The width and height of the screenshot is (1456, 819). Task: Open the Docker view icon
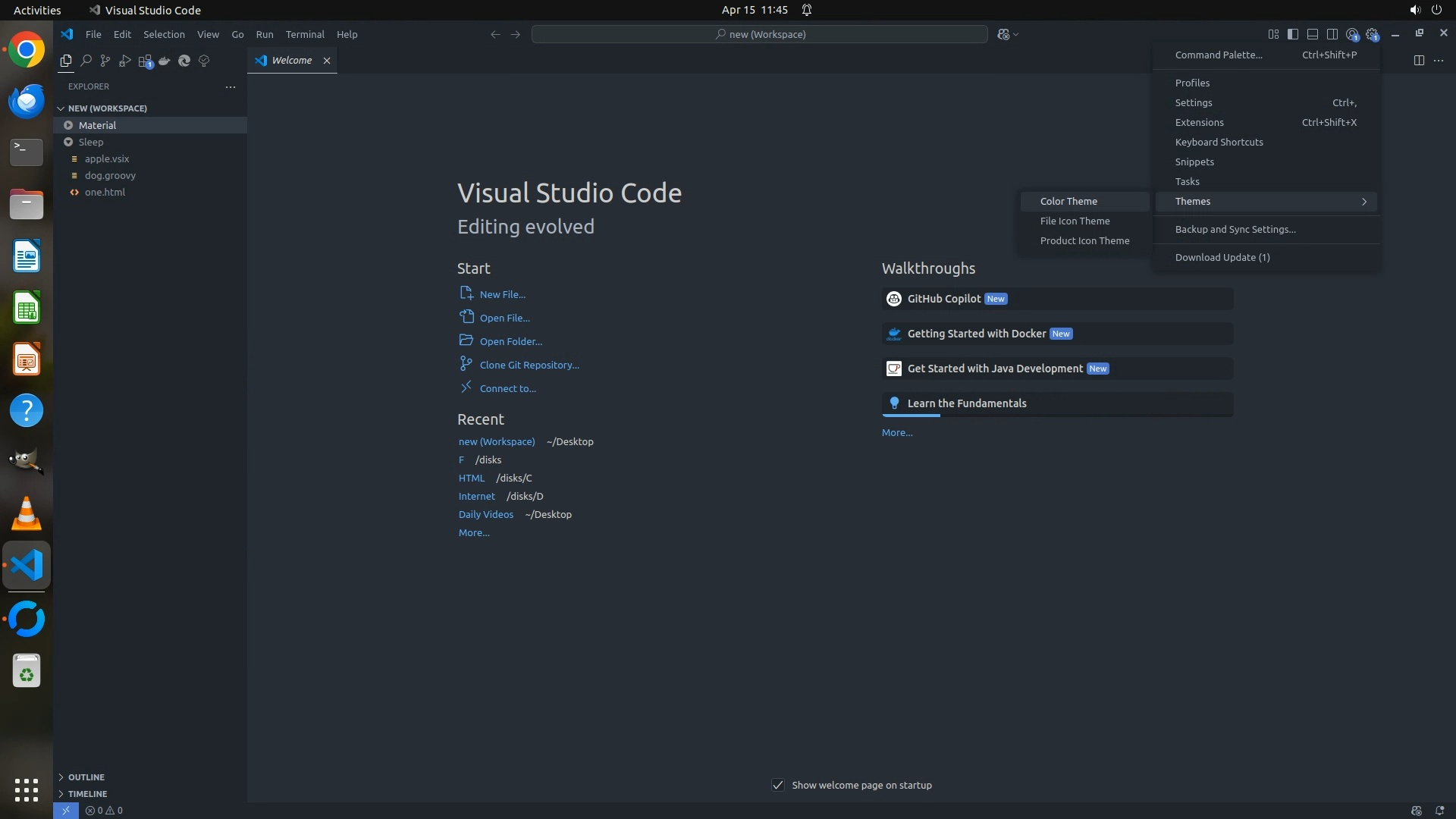click(x=165, y=61)
